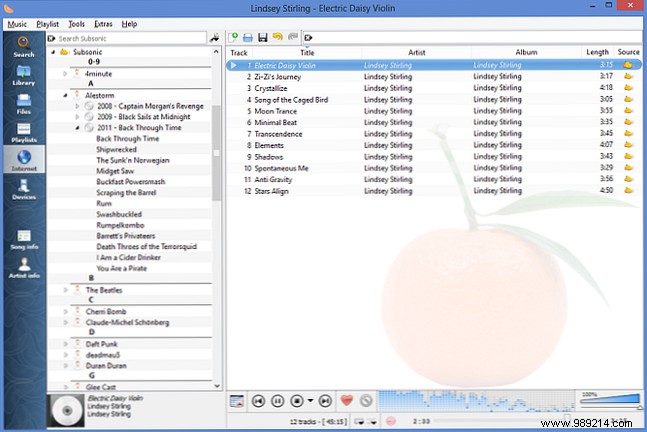Image resolution: width=647 pixels, height=432 pixels.
Task: Open the Song info tab in the sidebar
Action: tap(24, 239)
